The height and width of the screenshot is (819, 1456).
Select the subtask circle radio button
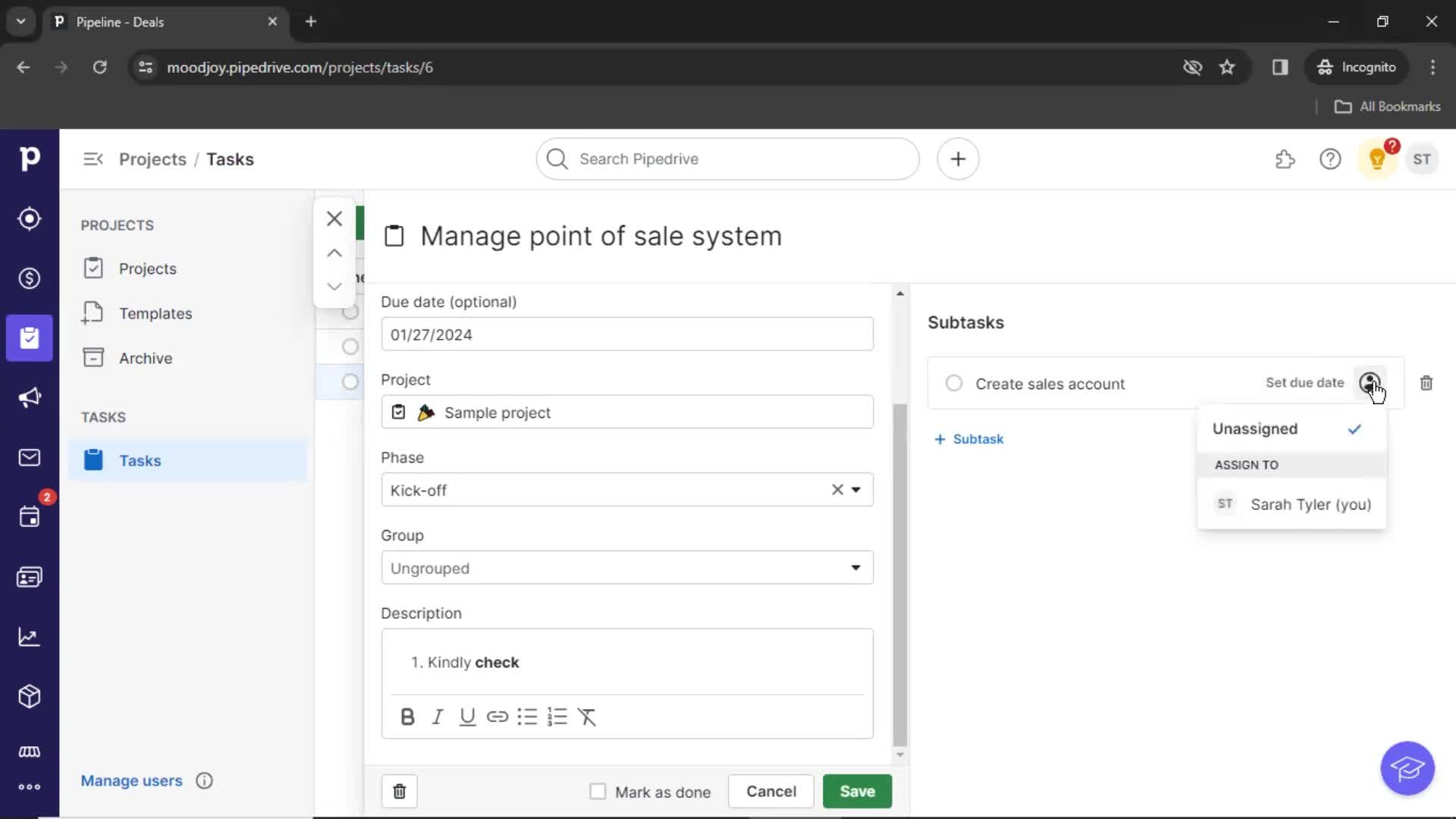pos(952,383)
